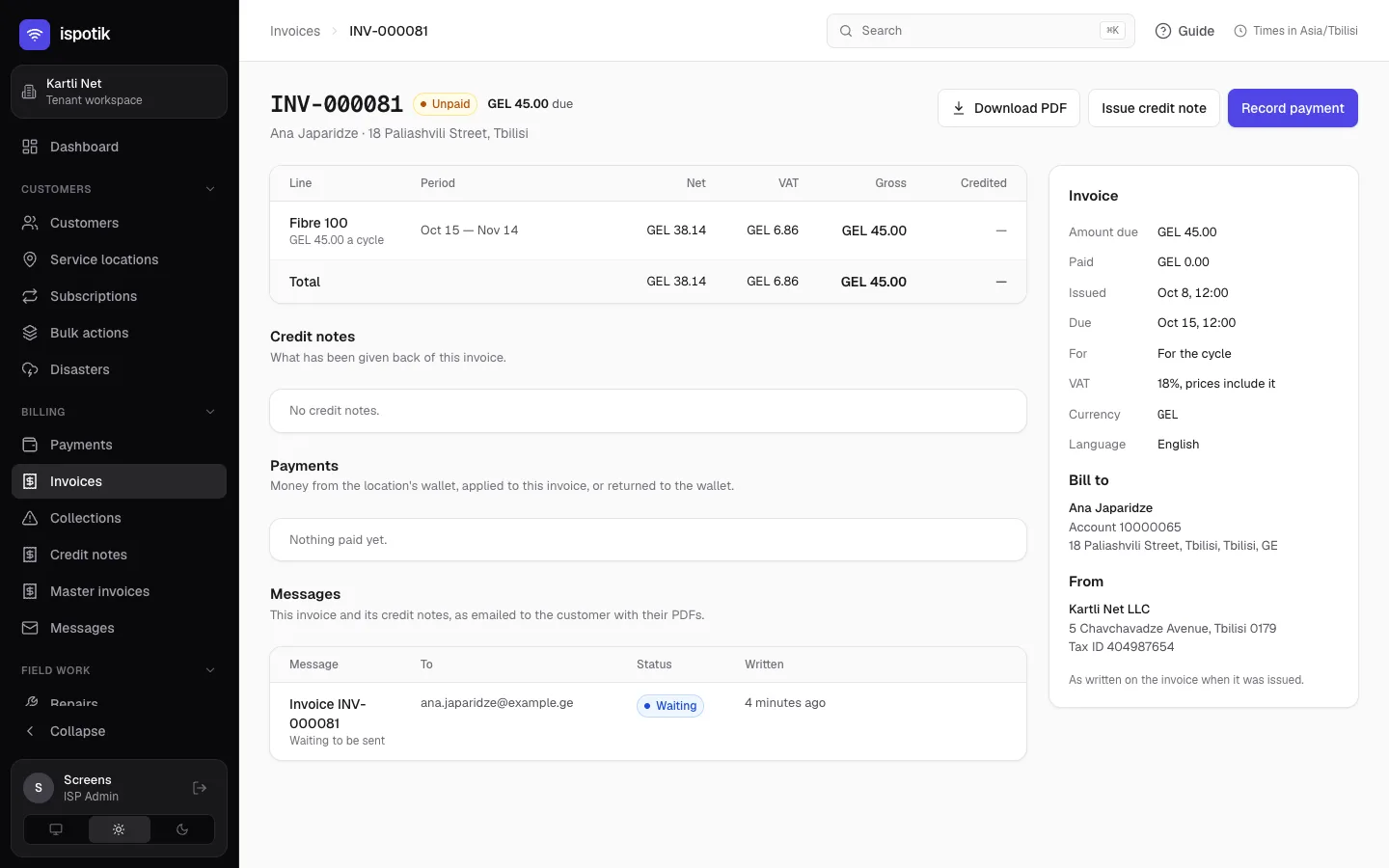Click the Collections warning triangle icon
The image size is (1389, 868).
click(30, 518)
